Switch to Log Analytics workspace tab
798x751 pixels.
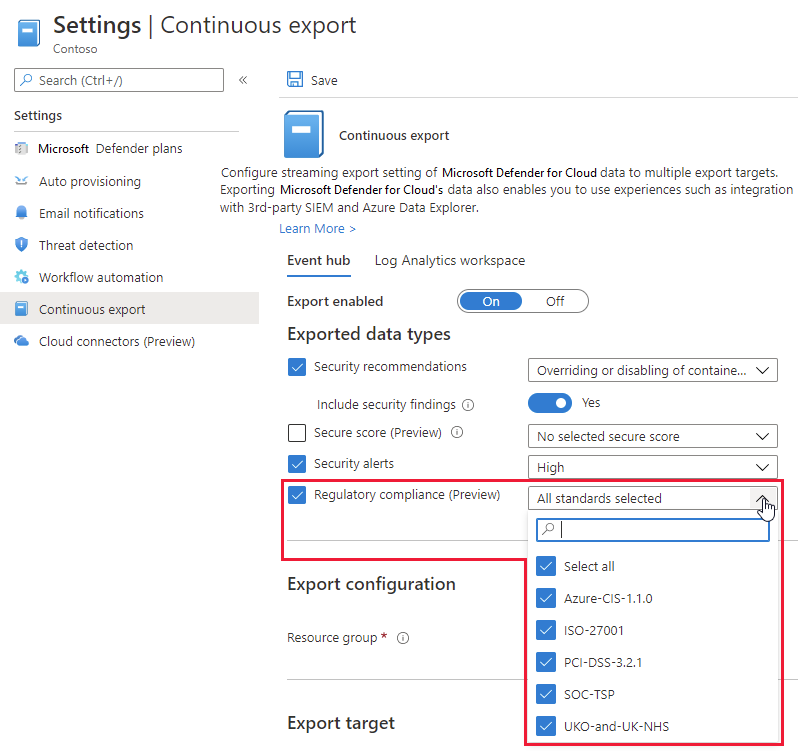pos(449,261)
